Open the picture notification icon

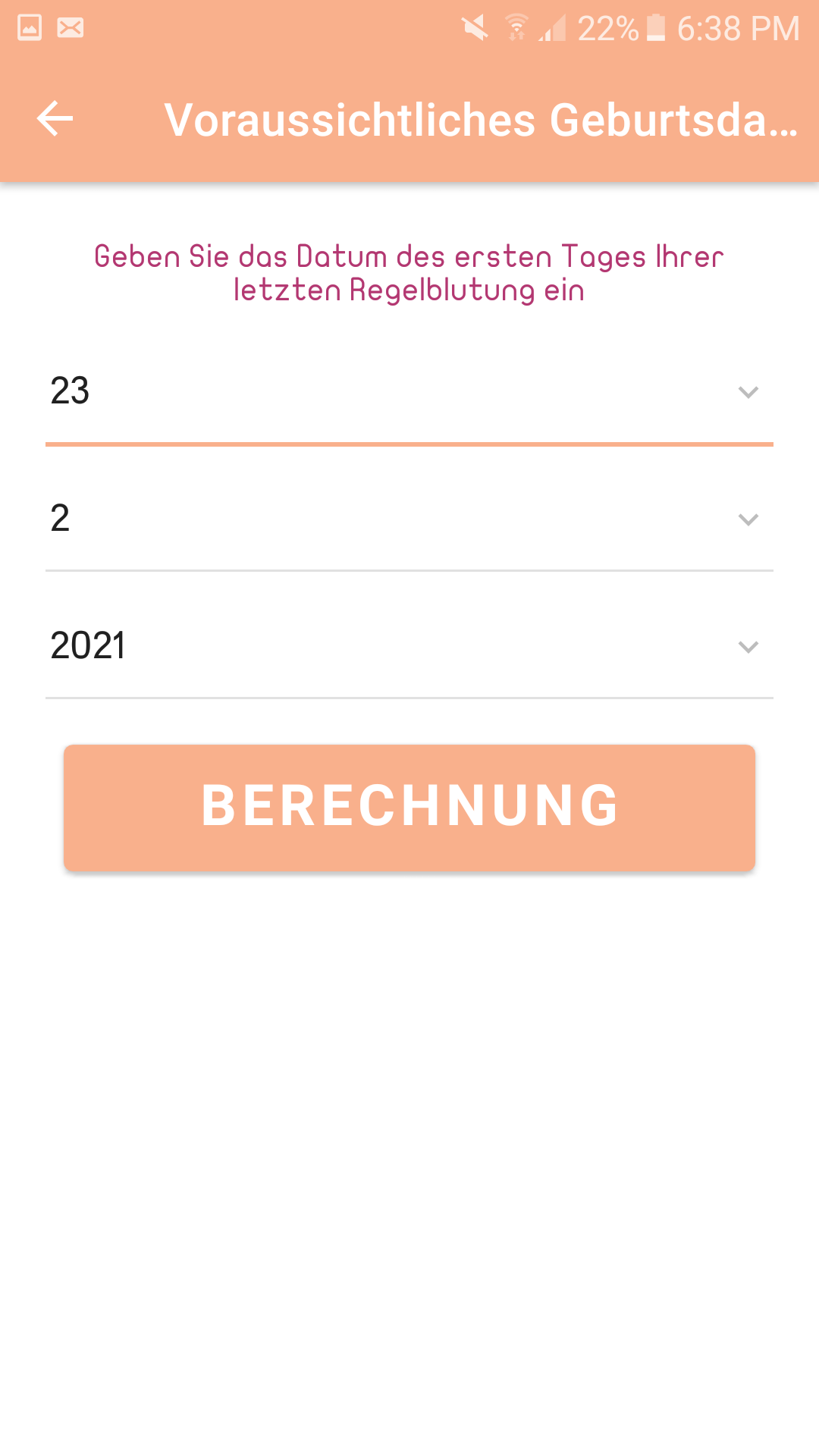30,28
